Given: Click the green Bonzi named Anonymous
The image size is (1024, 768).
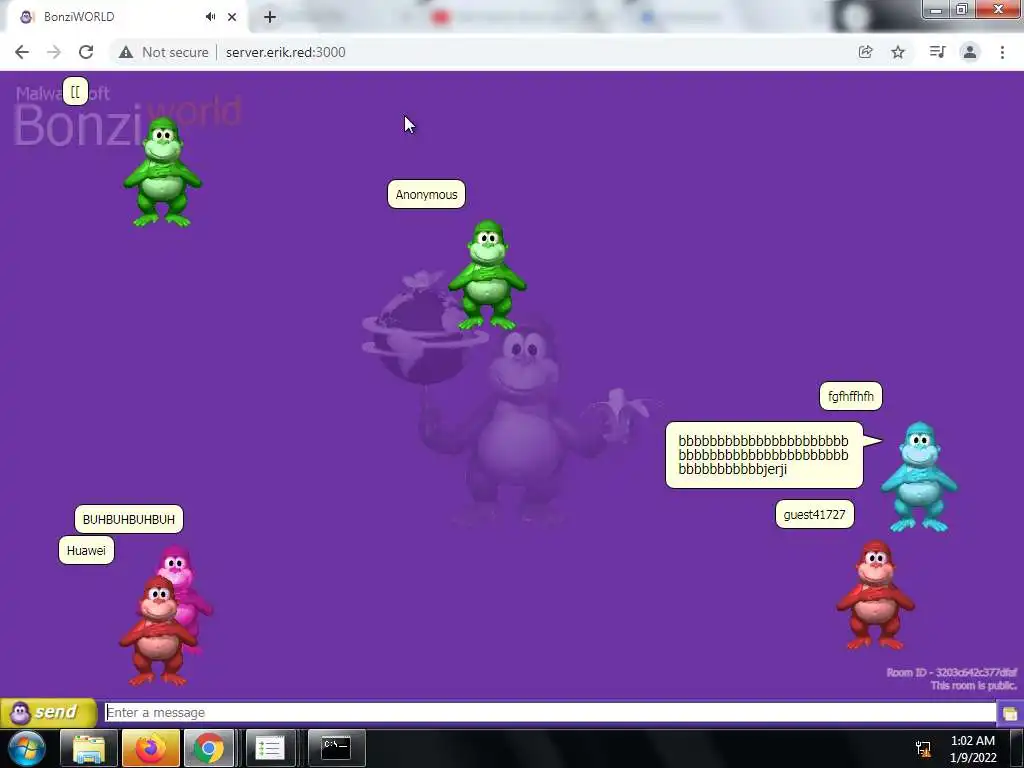Looking at the screenshot, I should 488,275.
